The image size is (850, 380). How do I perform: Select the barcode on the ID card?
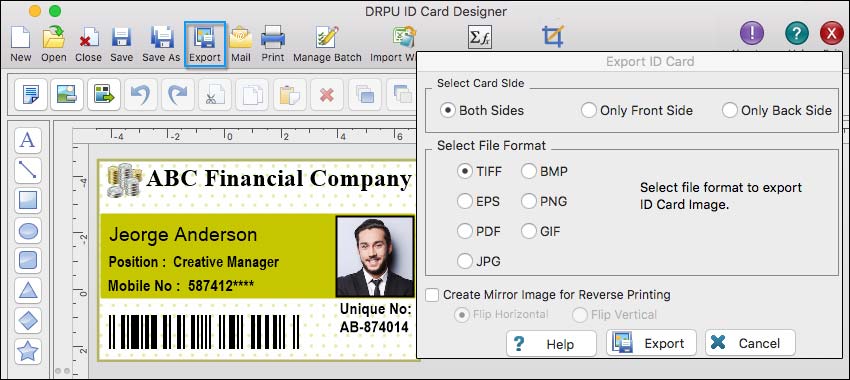(204, 332)
